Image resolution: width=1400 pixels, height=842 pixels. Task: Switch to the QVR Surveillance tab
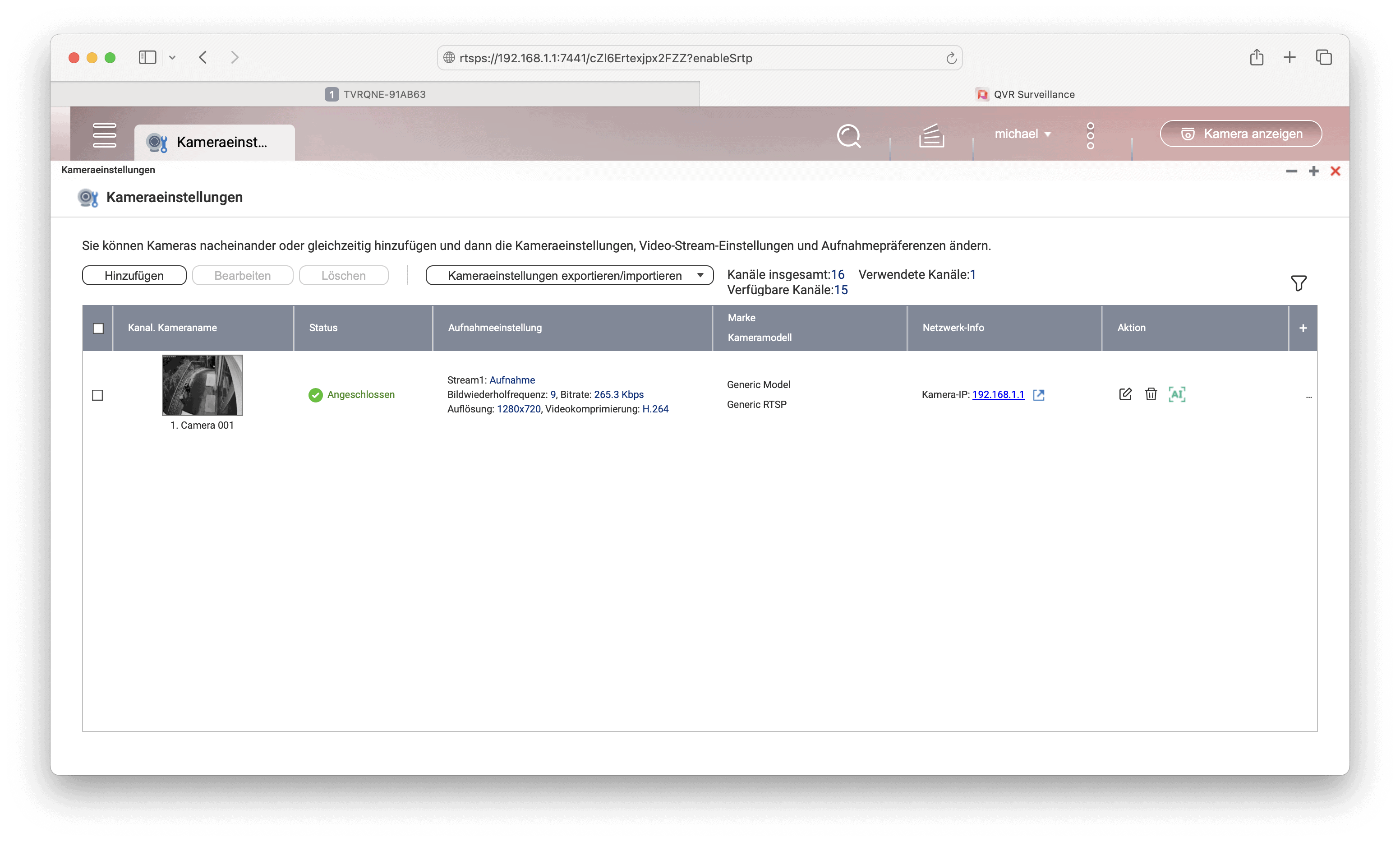[1024, 94]
